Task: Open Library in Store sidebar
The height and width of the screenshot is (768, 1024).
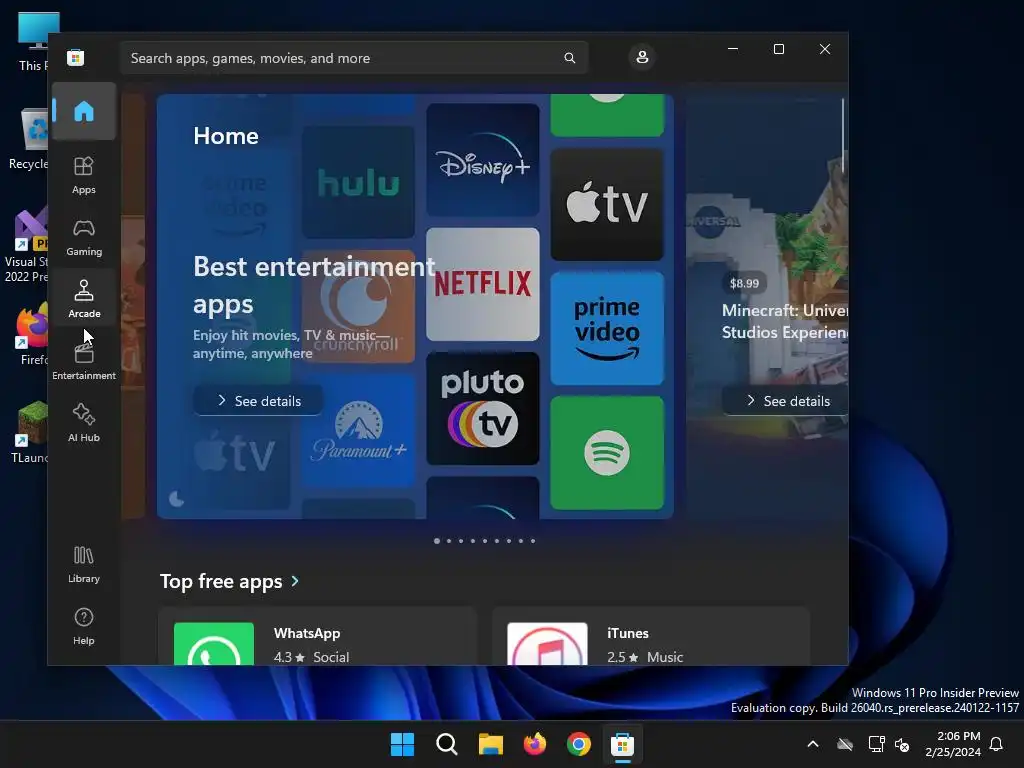Action: (x=84, y=564)
